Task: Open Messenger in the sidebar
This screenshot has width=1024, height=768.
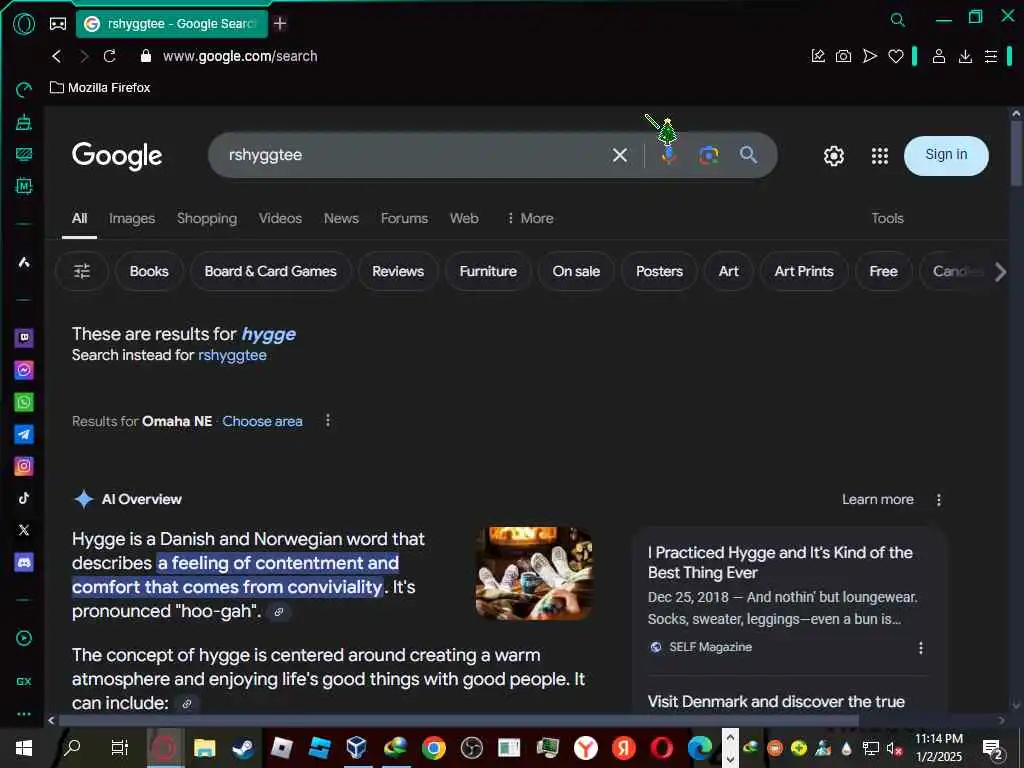Action: [24, 370]
